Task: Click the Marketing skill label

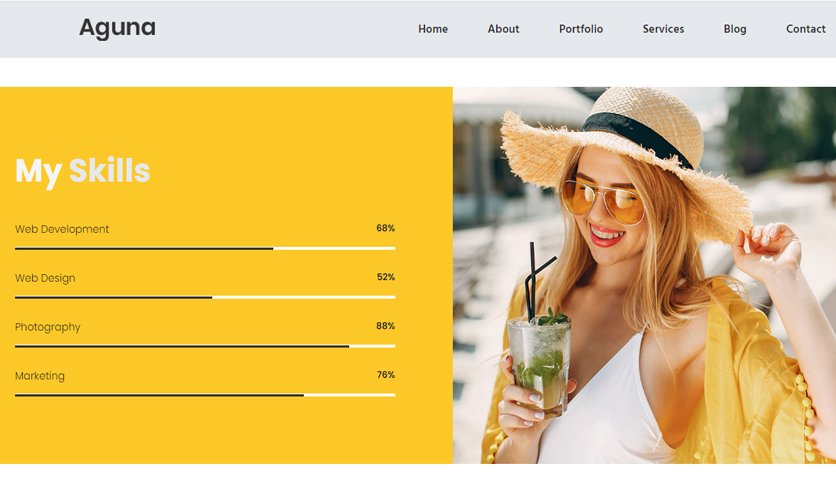Action: coord(40,376)
